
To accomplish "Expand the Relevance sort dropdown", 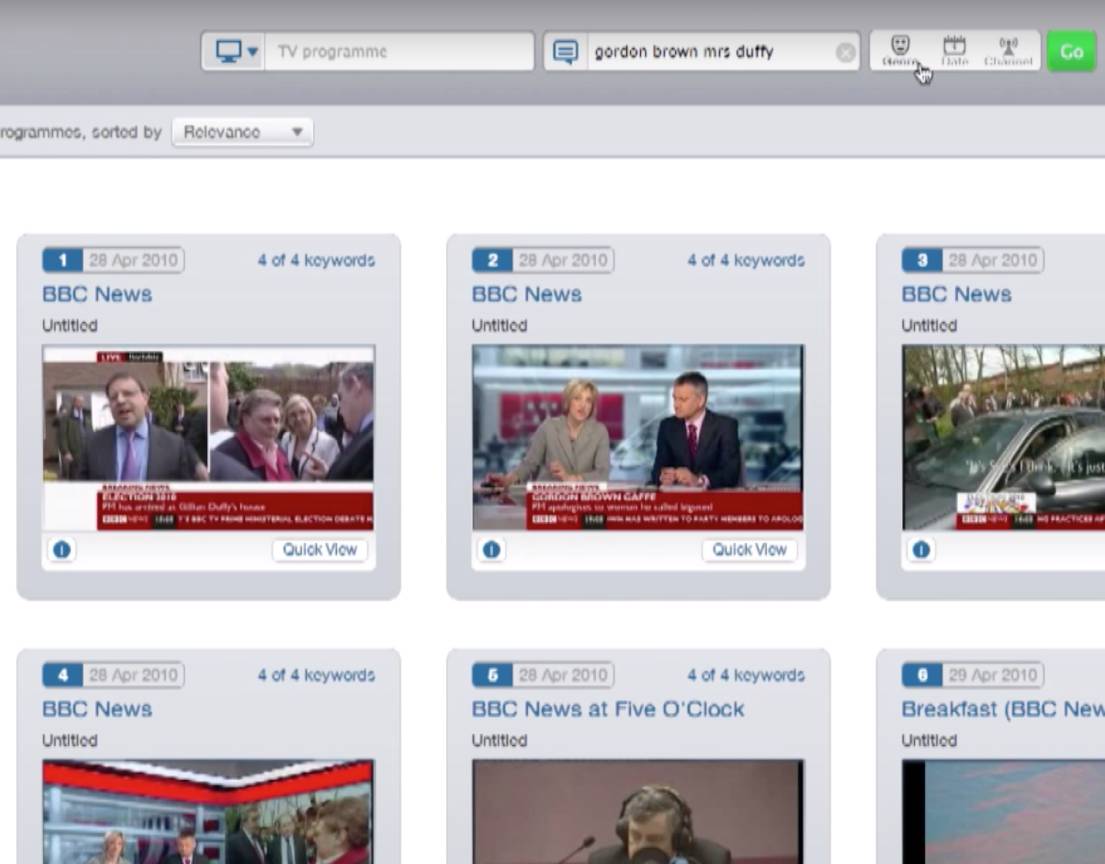I will pyautogui.click(x=242, y=132).
